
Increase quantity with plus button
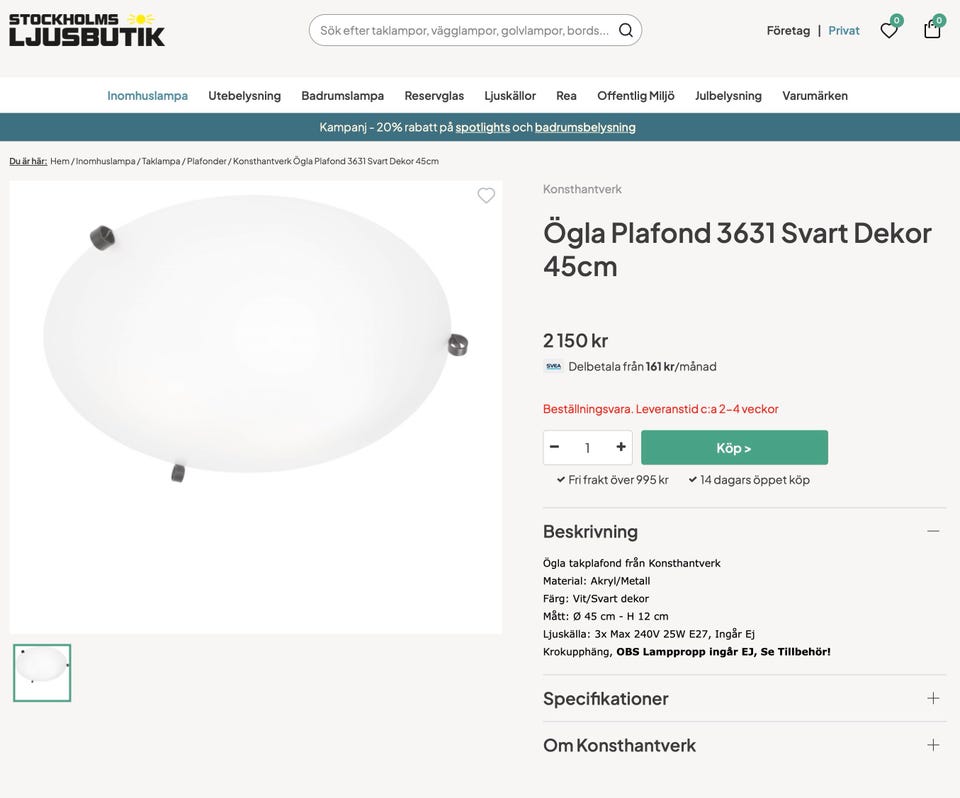click(621, 447)
